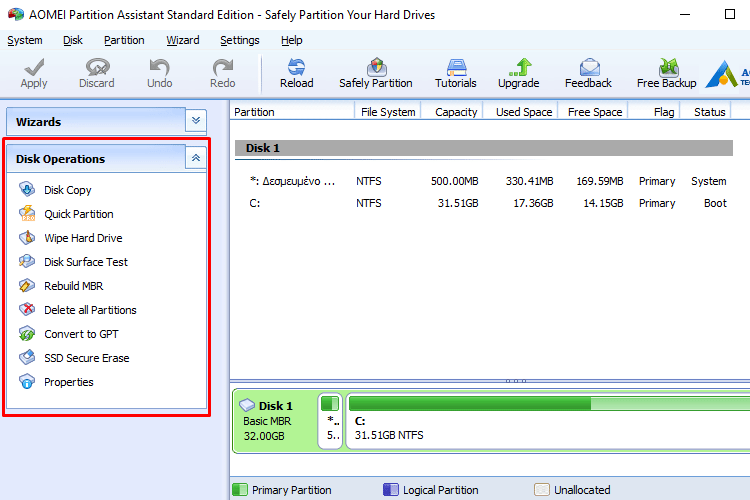Open disk Properties label
The width and height of the screenshot is (750, 500).
click(x=69, y=382)
